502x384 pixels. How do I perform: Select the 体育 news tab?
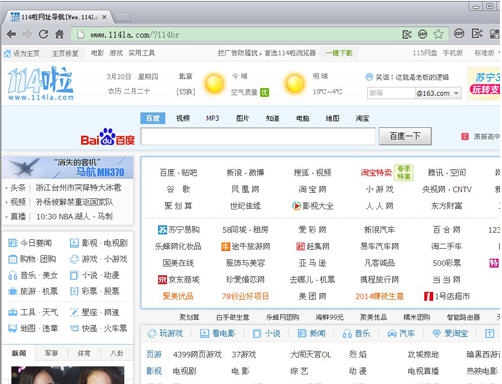[x=84, y=353]
